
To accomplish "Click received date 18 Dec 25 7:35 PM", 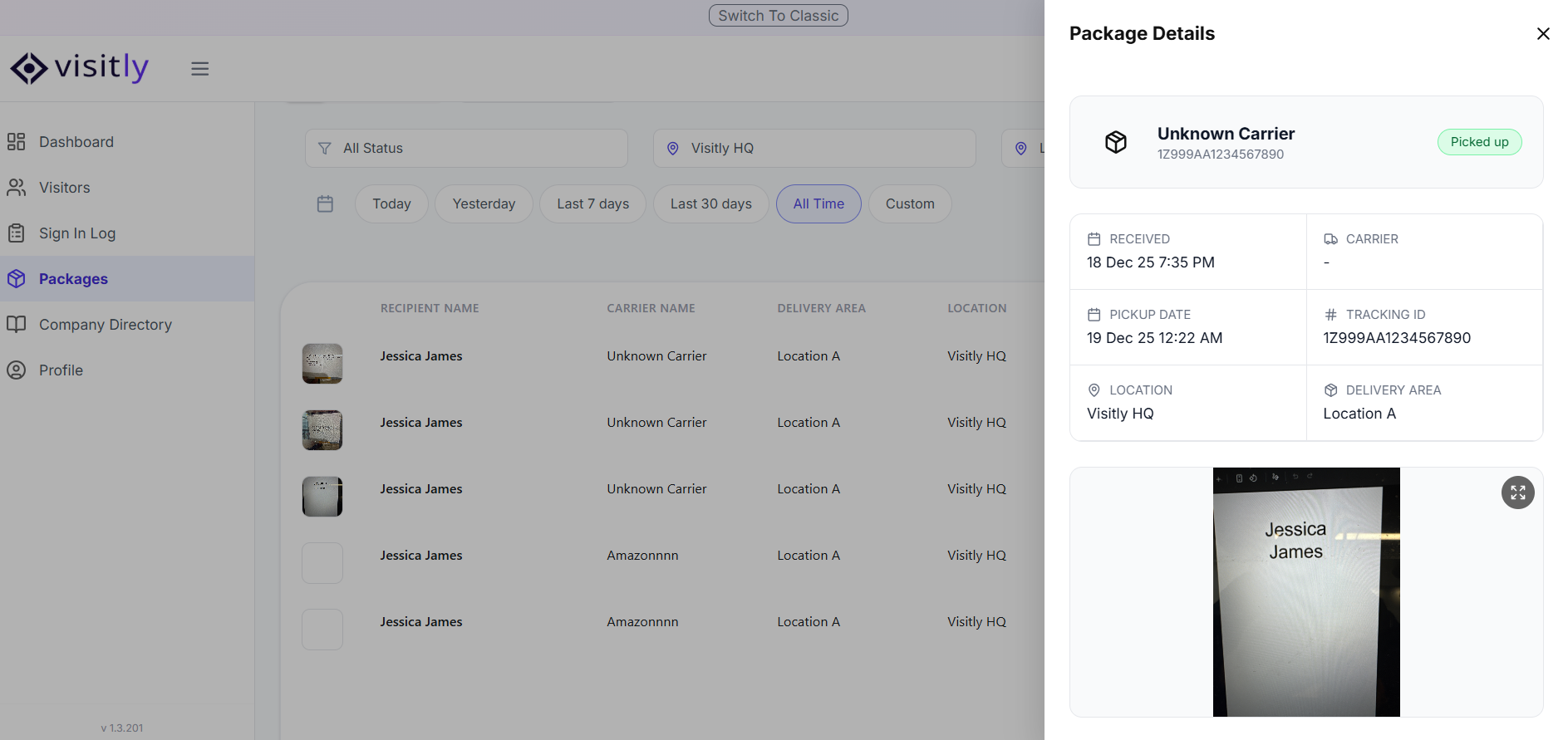I will (x=1151, y=262).
